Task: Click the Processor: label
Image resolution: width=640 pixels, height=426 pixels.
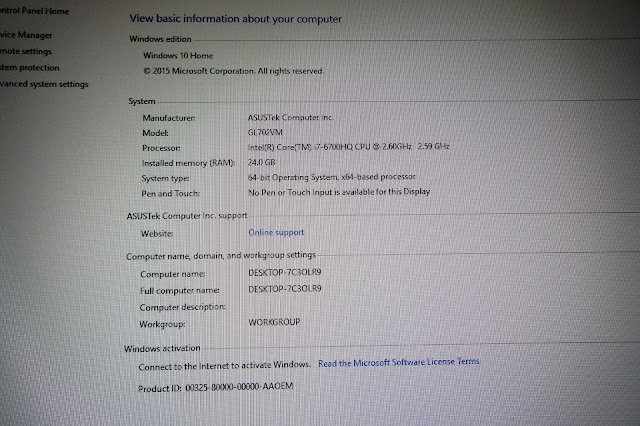Action: (161, 148)
